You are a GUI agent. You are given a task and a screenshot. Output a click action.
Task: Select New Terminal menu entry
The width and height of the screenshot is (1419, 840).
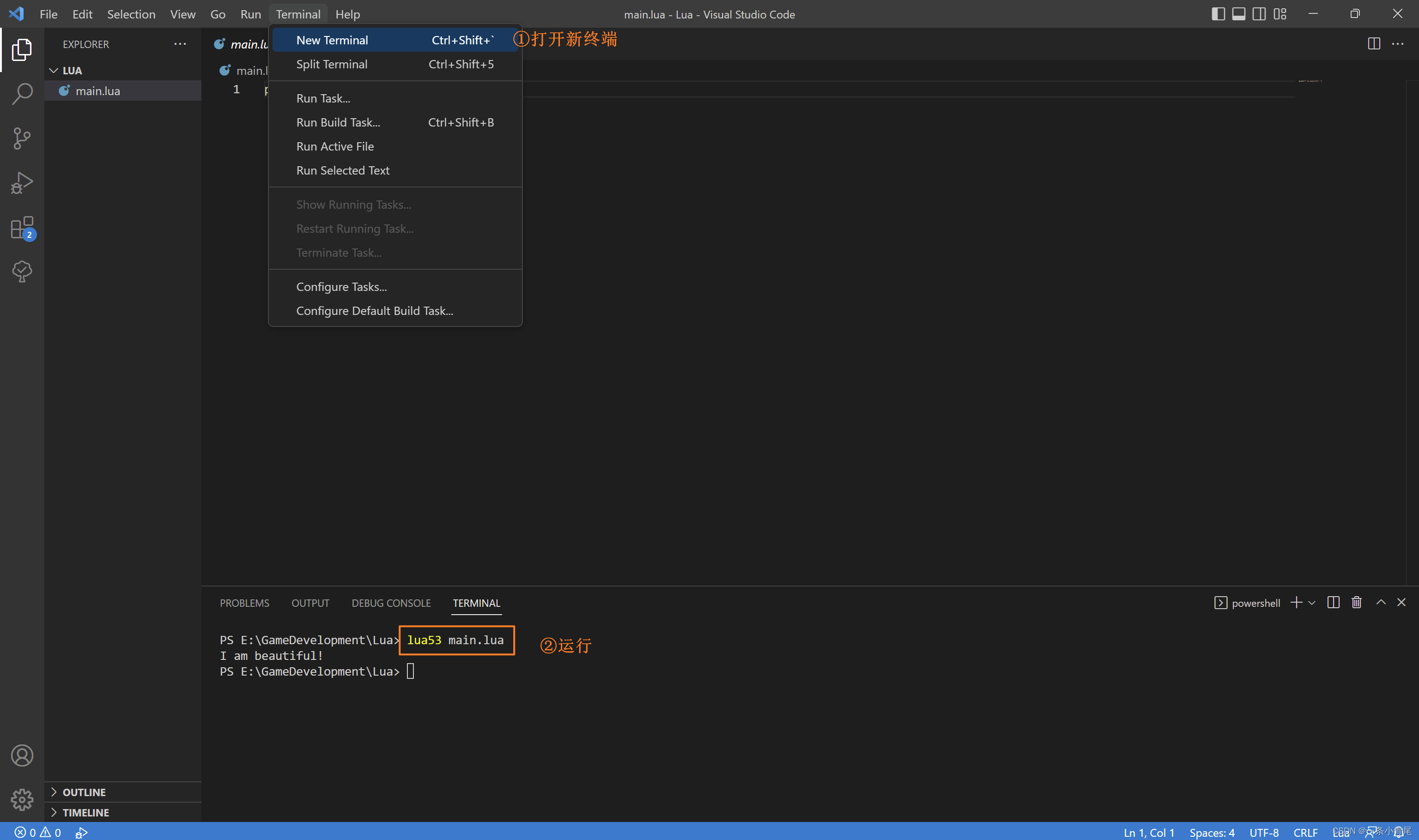pos(332,40)
